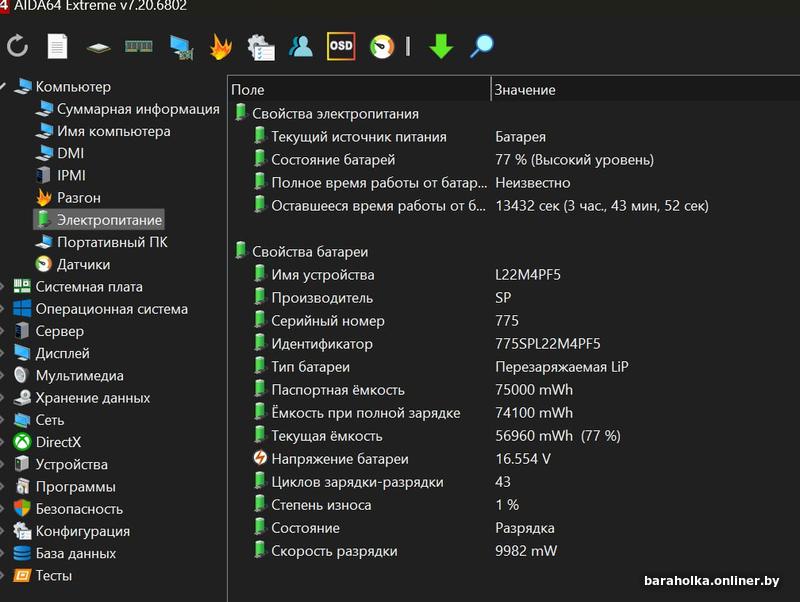Select the Тесты category
The image size is (800, 602).
tap(43, 575)
